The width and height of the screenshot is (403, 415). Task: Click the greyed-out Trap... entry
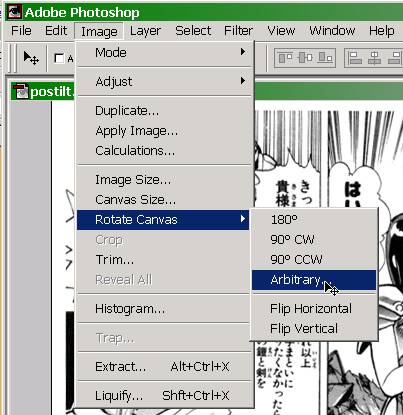pos(163,338)
